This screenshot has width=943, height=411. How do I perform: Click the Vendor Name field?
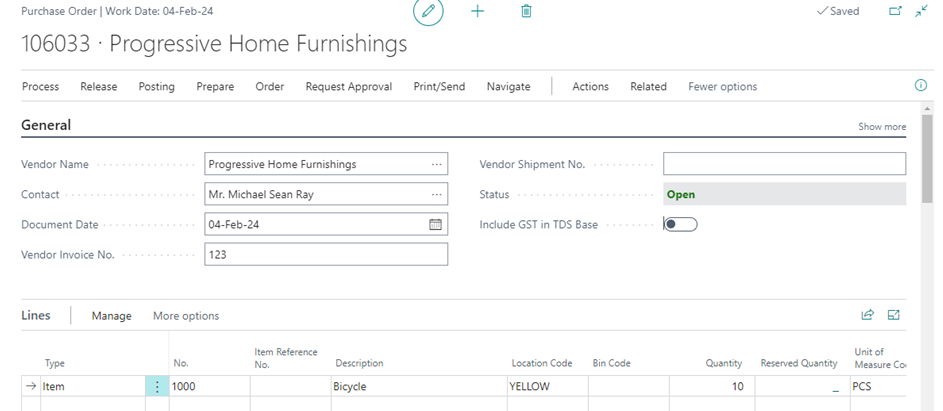(326, 164)
